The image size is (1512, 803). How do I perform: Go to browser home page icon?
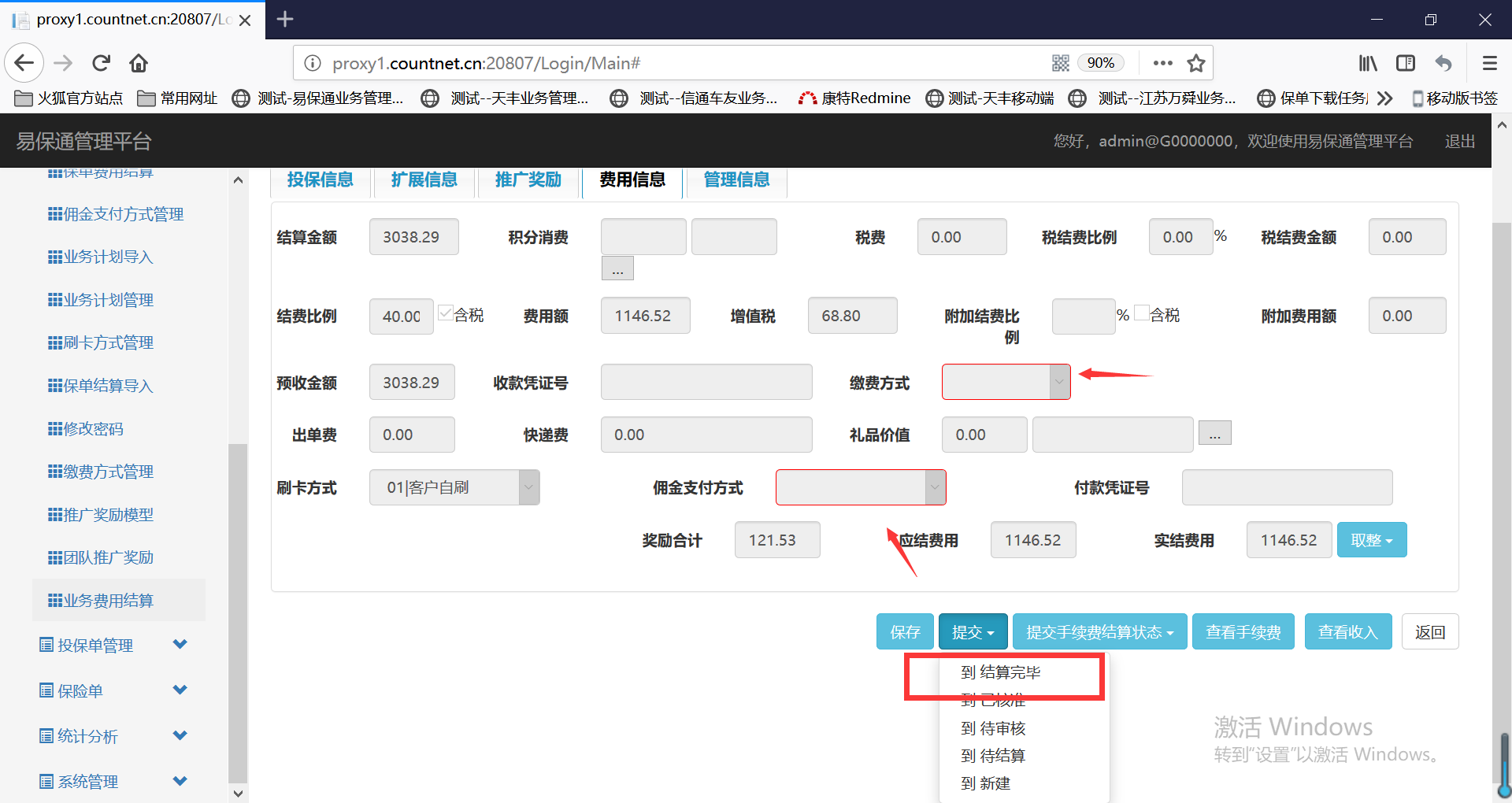pos(139,63)
